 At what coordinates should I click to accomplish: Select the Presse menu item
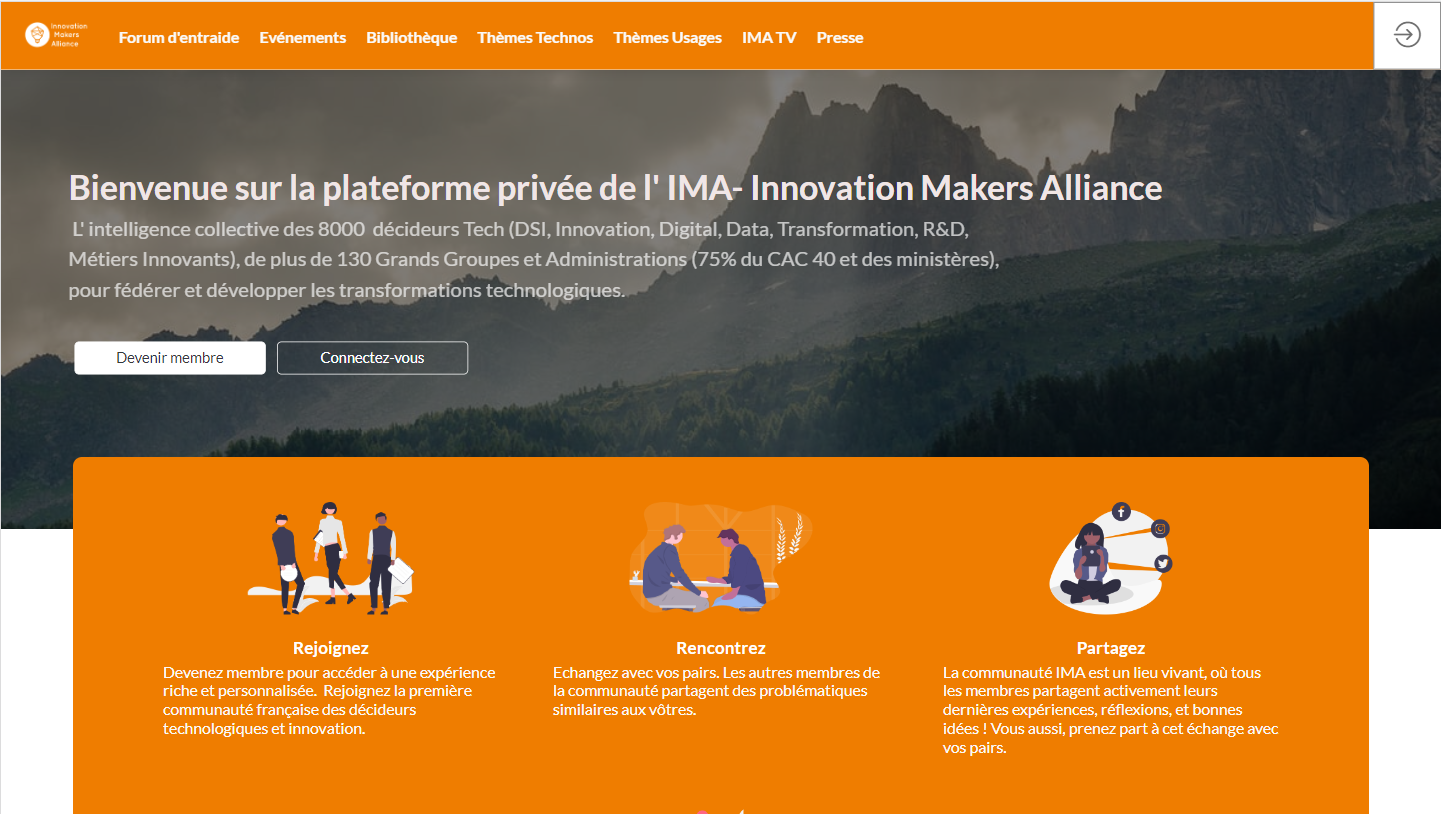click(x=840, y=38)
